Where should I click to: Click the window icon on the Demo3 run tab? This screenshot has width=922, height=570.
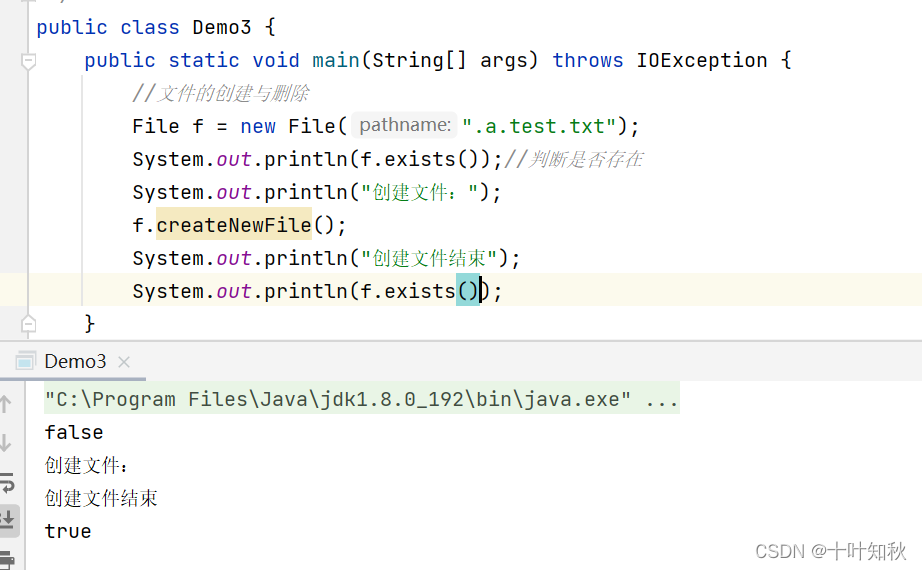click(25, 361)
